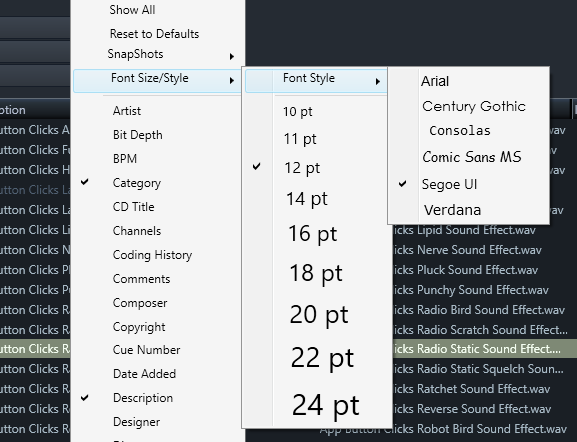Enable the BPM column
The height and width of the screenshot is (442, 577).
coord(125,159)
